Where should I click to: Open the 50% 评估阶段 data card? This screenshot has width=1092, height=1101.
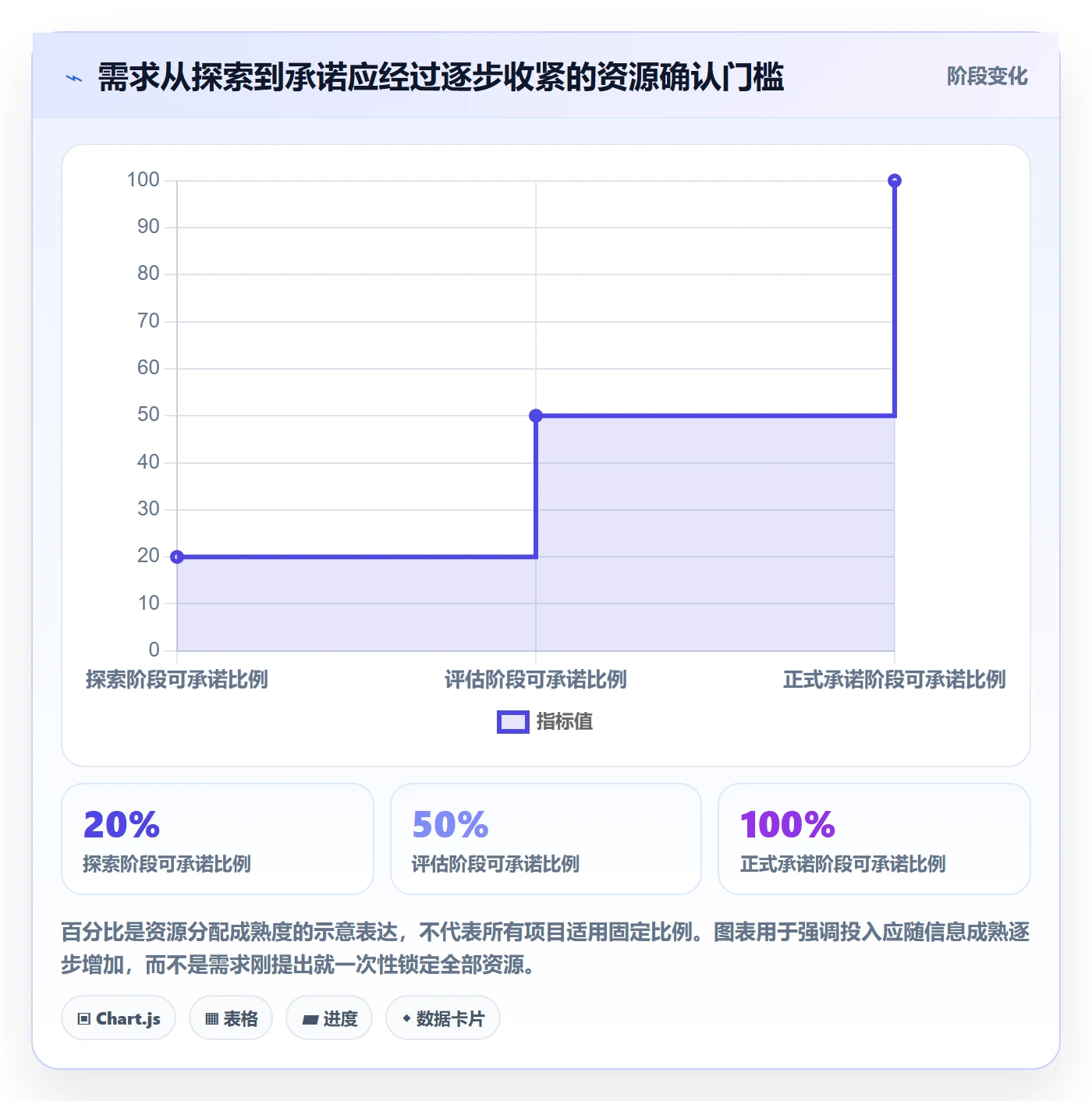546,839
